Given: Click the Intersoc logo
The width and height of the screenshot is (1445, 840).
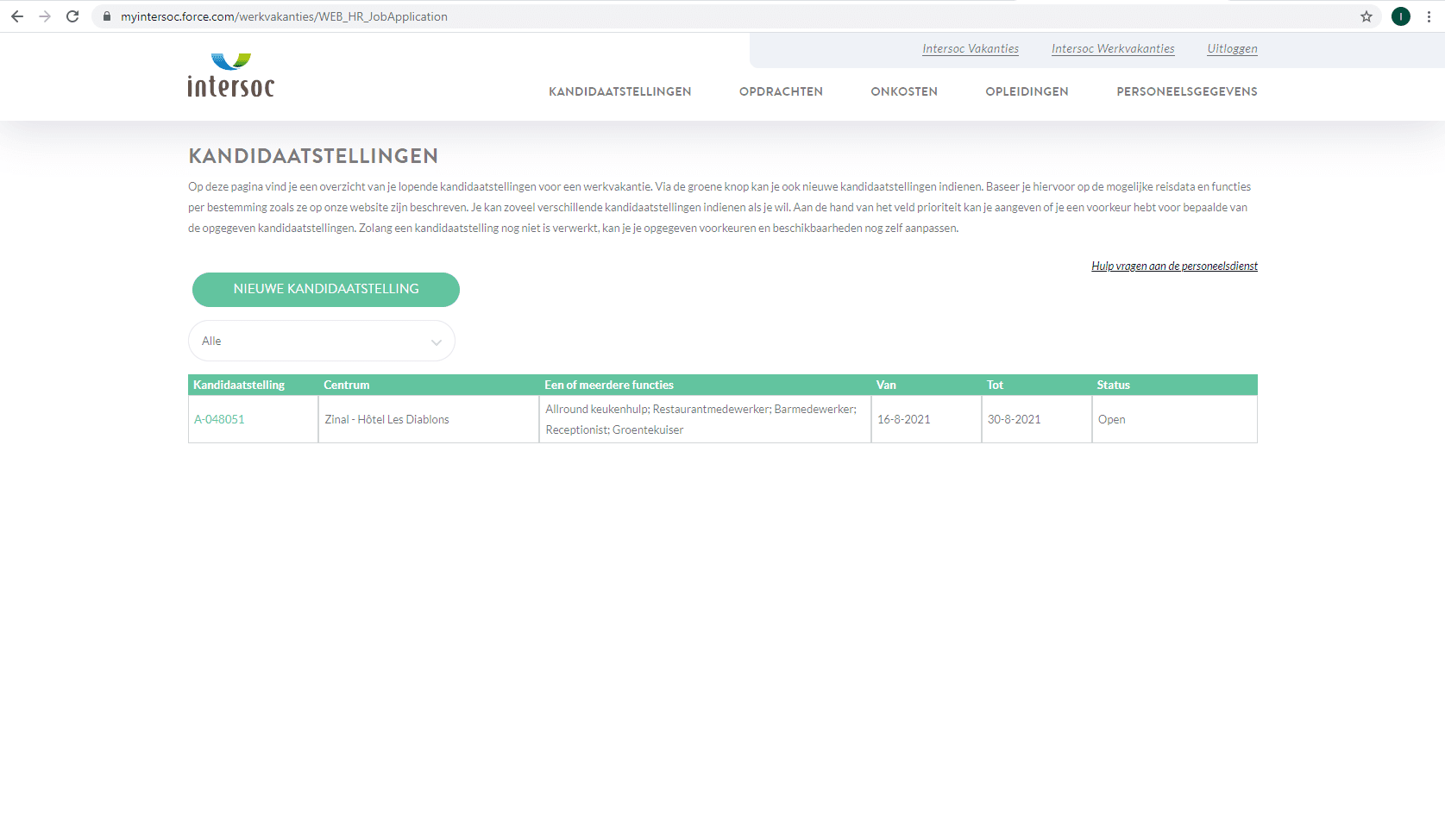Looking at the screenshot, I should (231, 75).
